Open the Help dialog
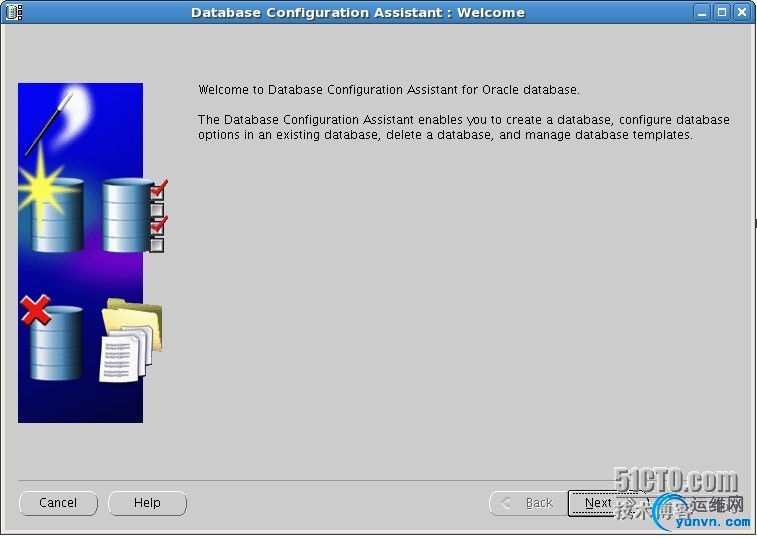Screen dimensions: 757x539 pyautogui.click(x=147, y=503)
